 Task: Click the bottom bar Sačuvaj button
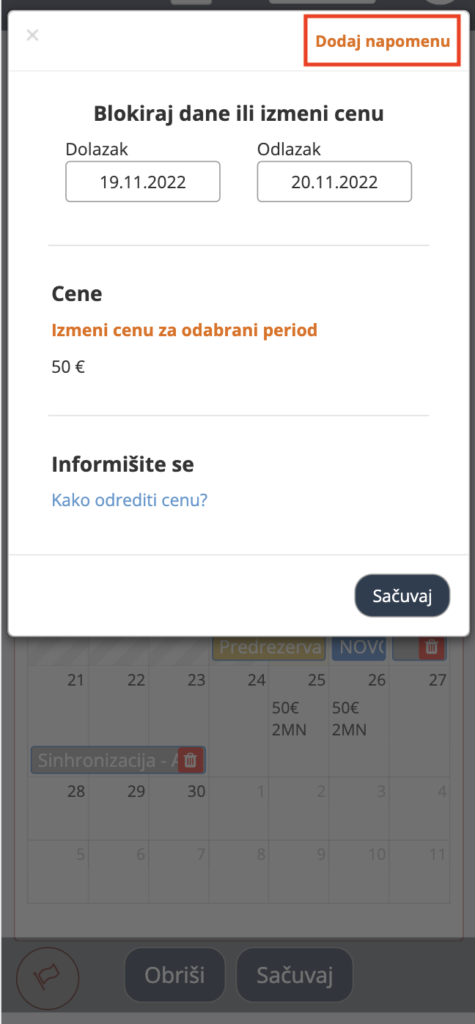coord(295,976)
